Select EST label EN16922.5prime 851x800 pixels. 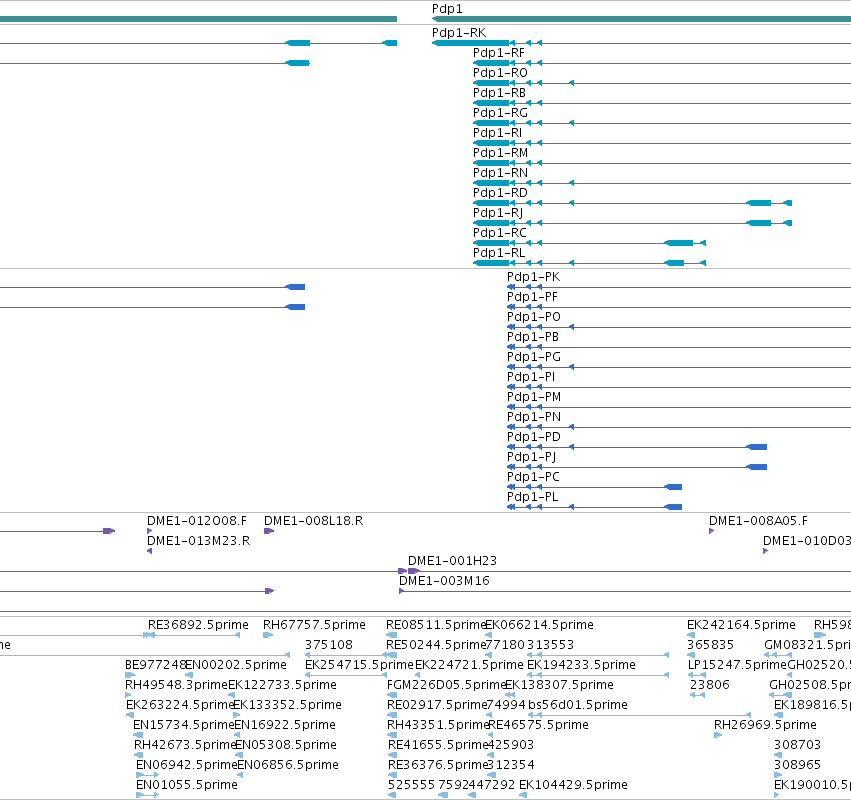pyautogui.click(x=285, y=725)
